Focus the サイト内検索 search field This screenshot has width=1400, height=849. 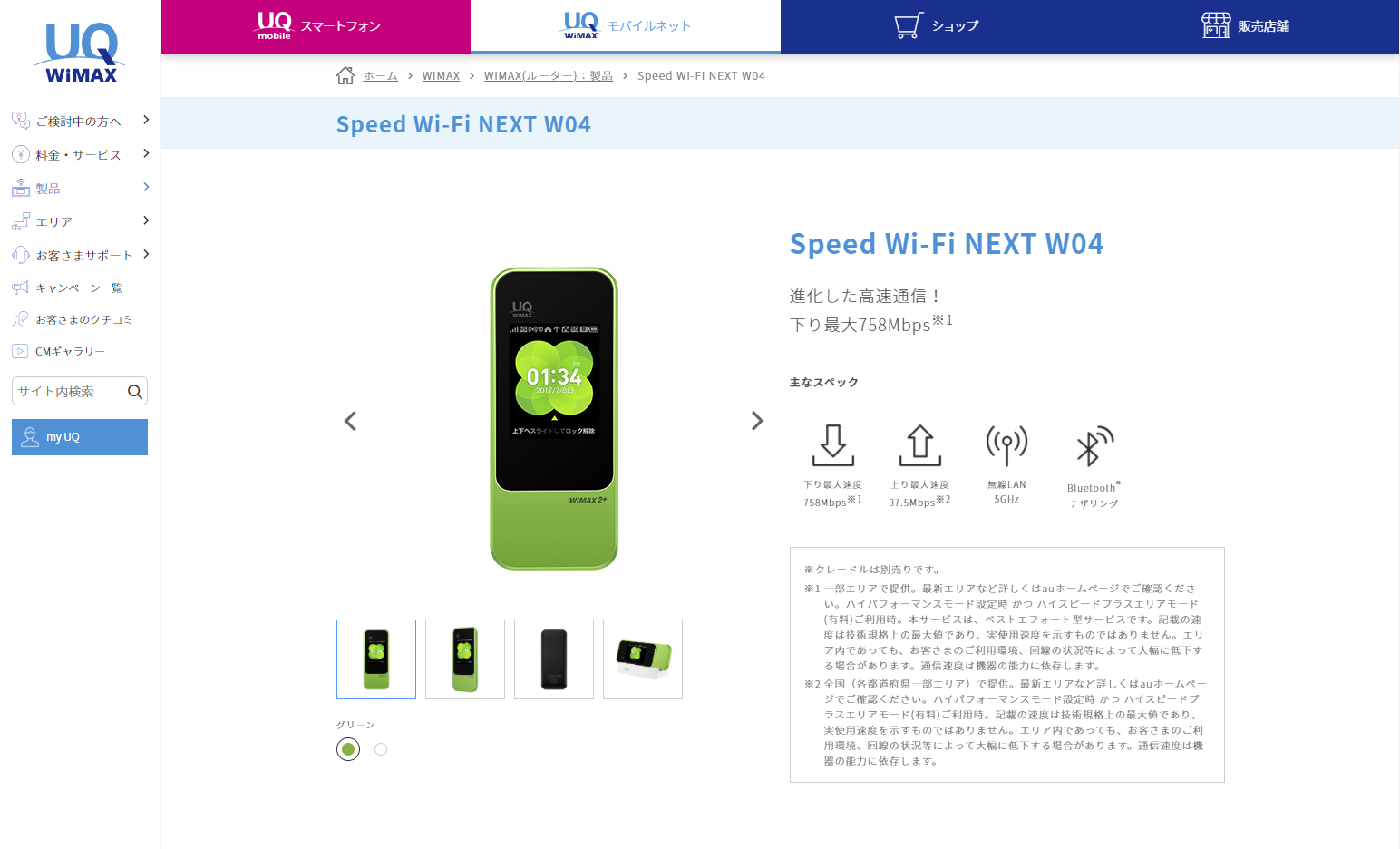tap(69, 392)
